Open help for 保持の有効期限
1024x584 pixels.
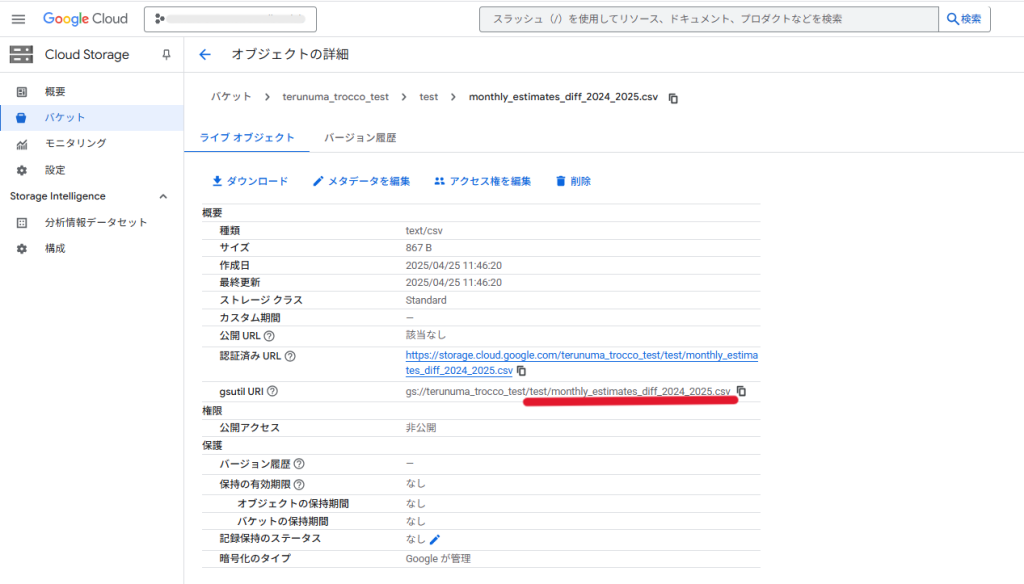coord(299,484)
